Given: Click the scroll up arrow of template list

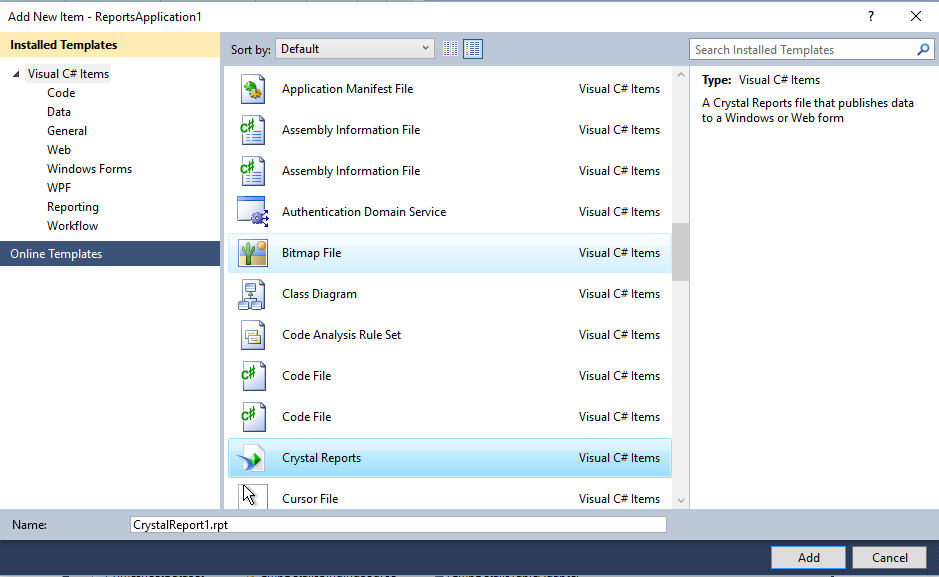Looking at the screenshot, I should click(x=681, y=75).
